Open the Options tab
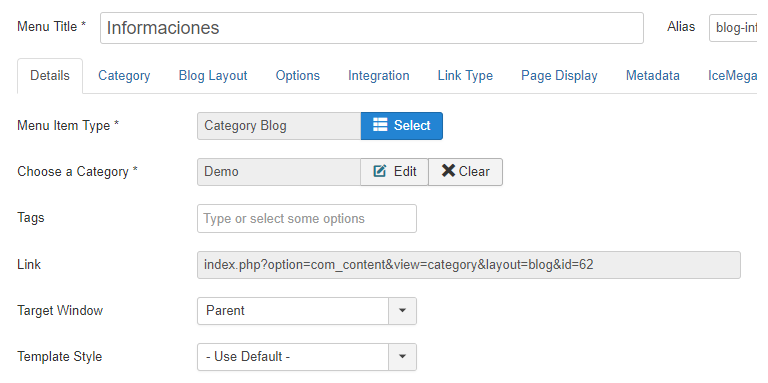The image size is (768, 383). point(298,76)
